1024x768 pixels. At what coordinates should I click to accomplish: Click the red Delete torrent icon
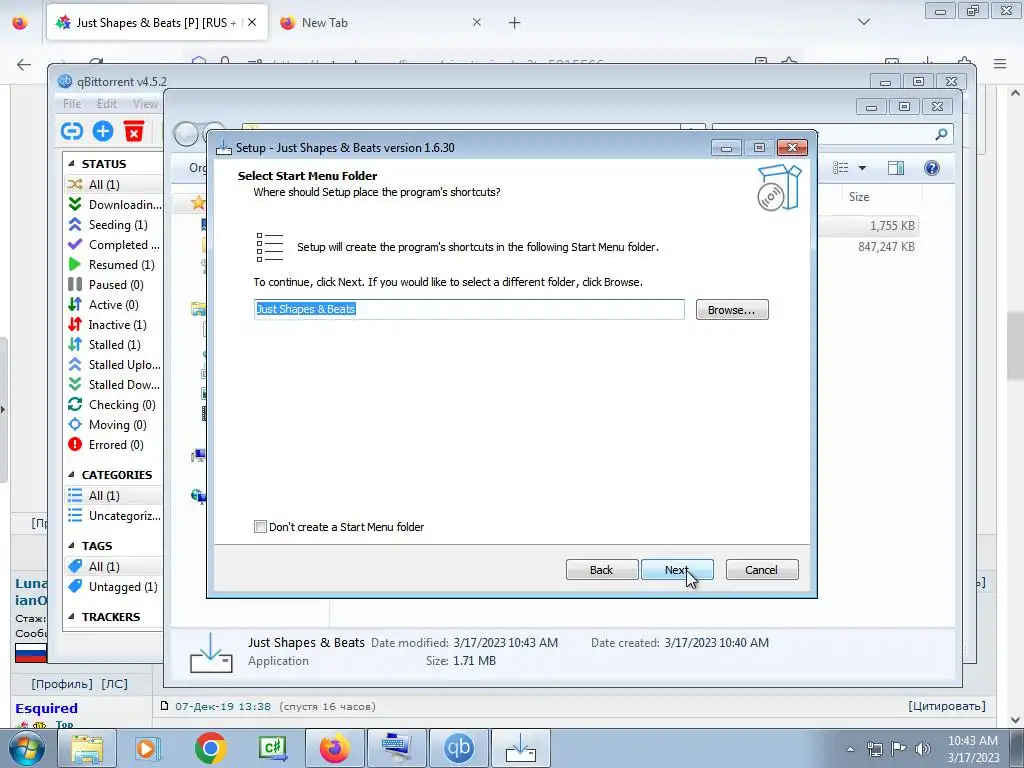point(134,131)
